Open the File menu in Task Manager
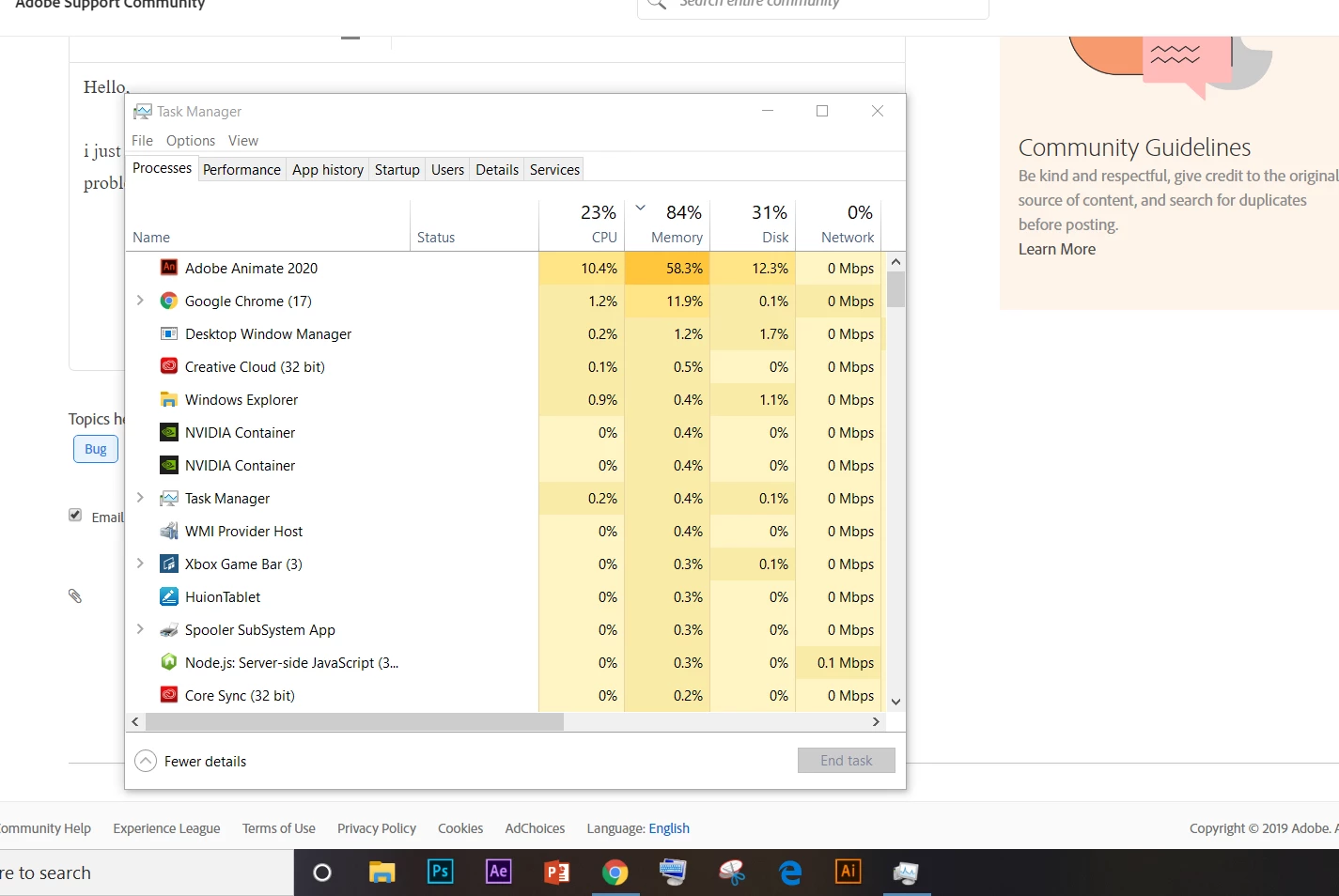 [142, 140]
